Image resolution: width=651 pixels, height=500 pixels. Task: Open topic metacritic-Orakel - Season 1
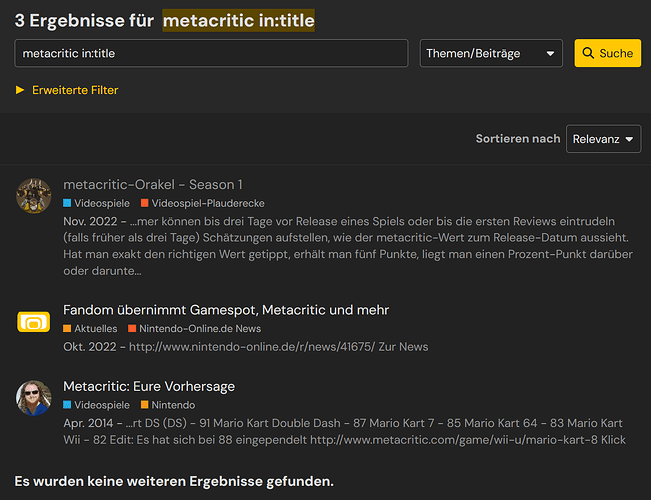tap(153, 184)
